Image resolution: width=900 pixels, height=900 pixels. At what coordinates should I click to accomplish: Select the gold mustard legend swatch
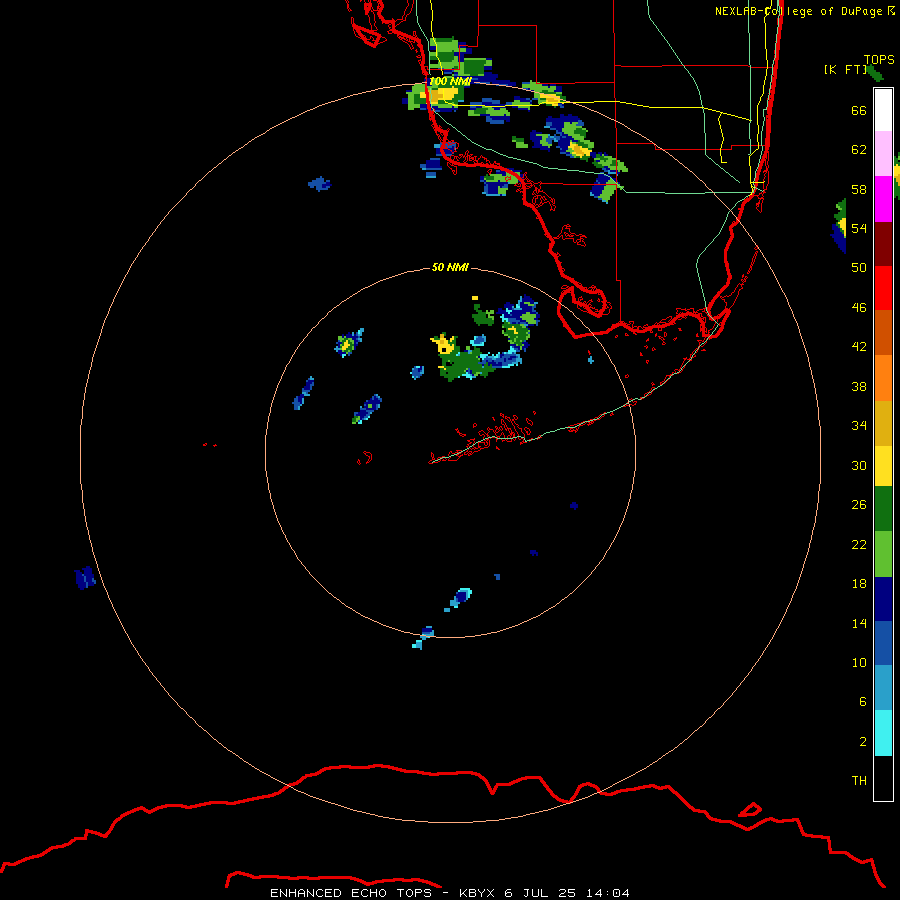coord(883,422)
